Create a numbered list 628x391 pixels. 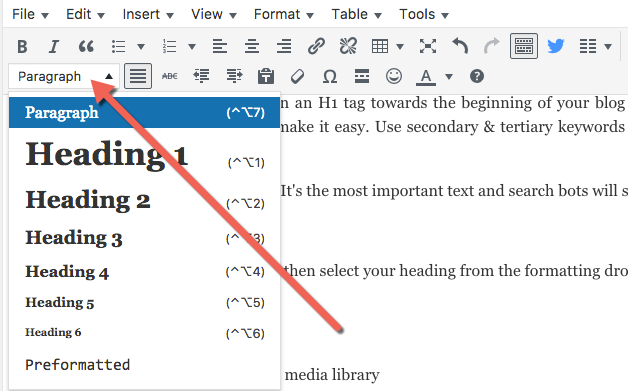[169, 46]
